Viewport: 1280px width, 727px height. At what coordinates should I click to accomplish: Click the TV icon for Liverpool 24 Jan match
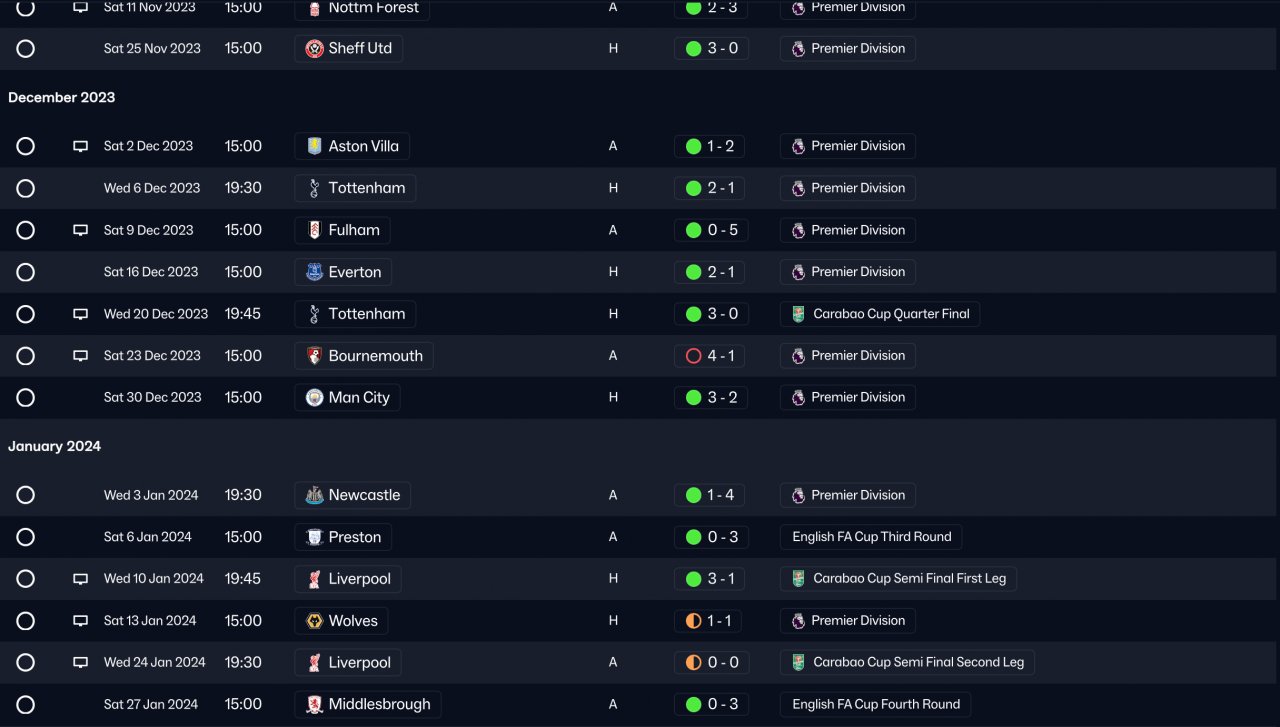(81, 662)
